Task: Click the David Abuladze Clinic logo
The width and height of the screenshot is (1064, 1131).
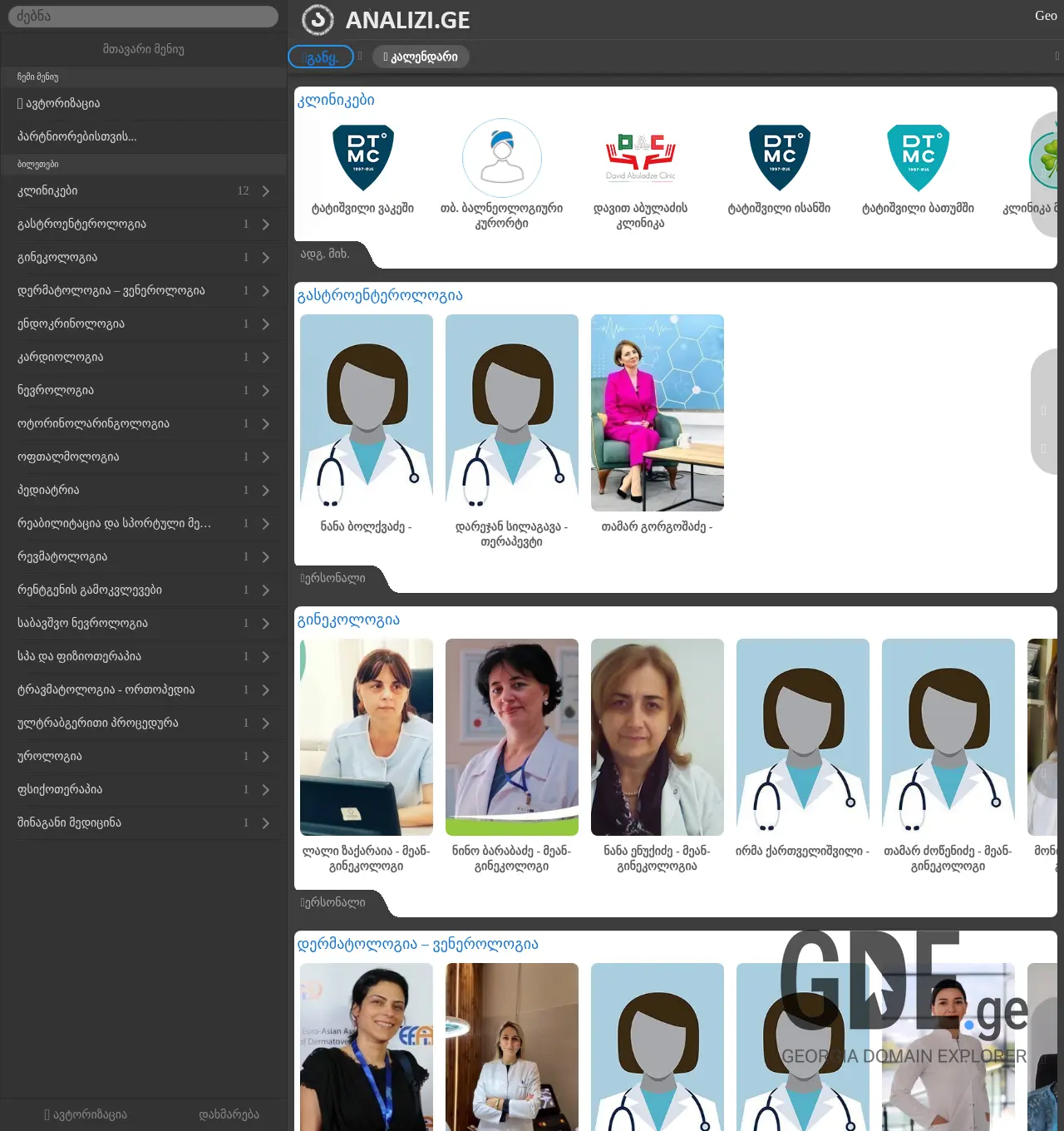Action: (641, 156)
